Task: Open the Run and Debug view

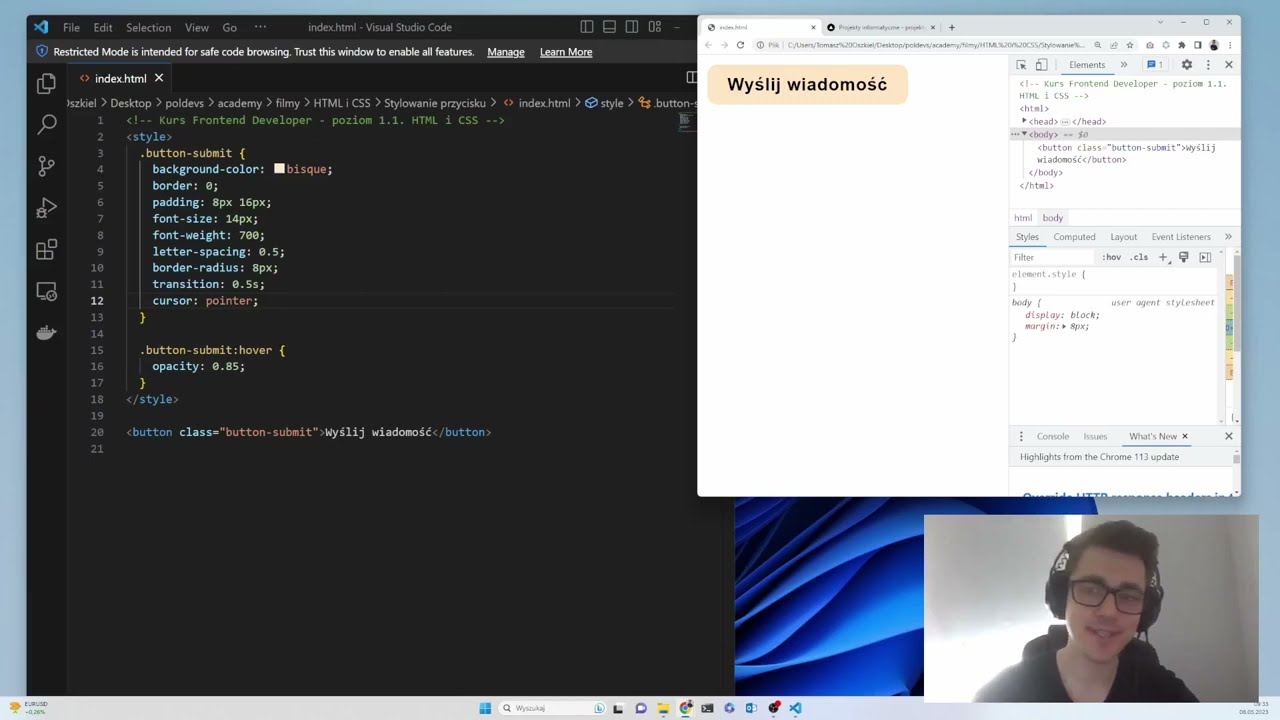Action: (46, 208)
